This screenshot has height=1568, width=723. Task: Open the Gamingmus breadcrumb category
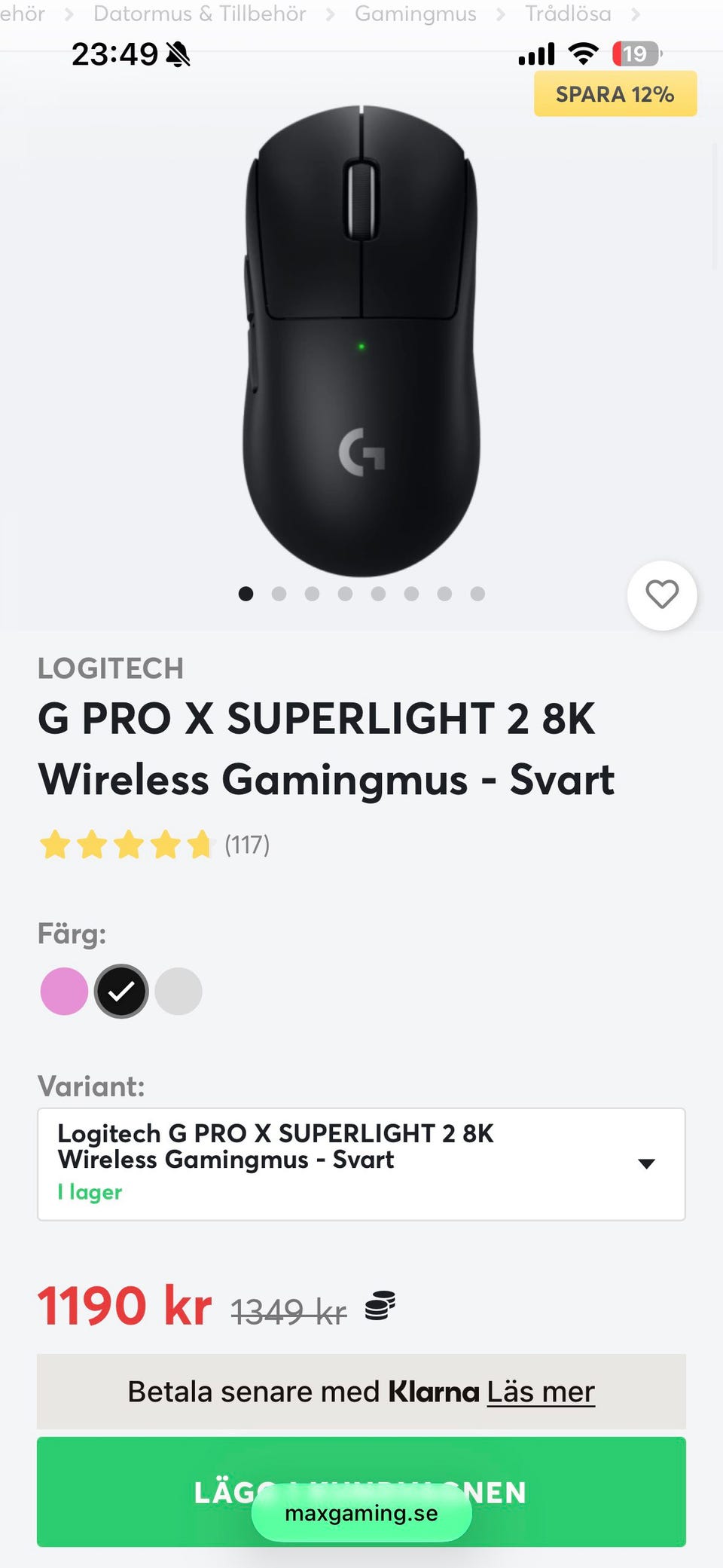415,14
